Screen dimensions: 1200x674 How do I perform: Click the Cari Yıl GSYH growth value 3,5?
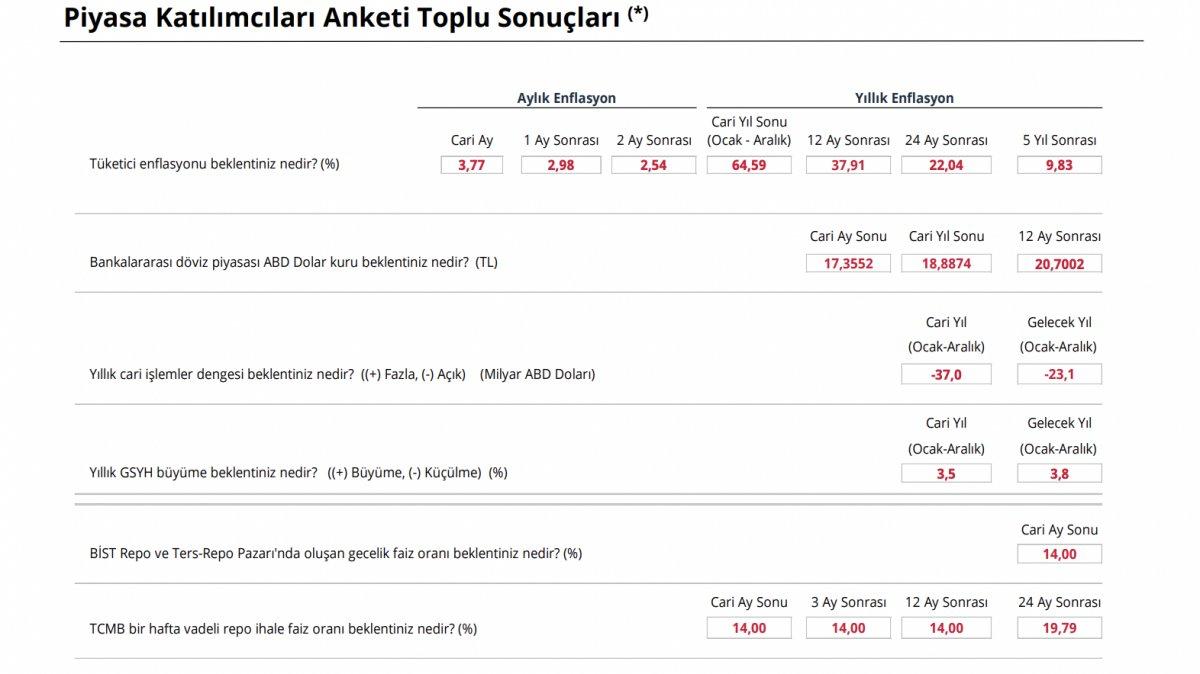point(946,474)
